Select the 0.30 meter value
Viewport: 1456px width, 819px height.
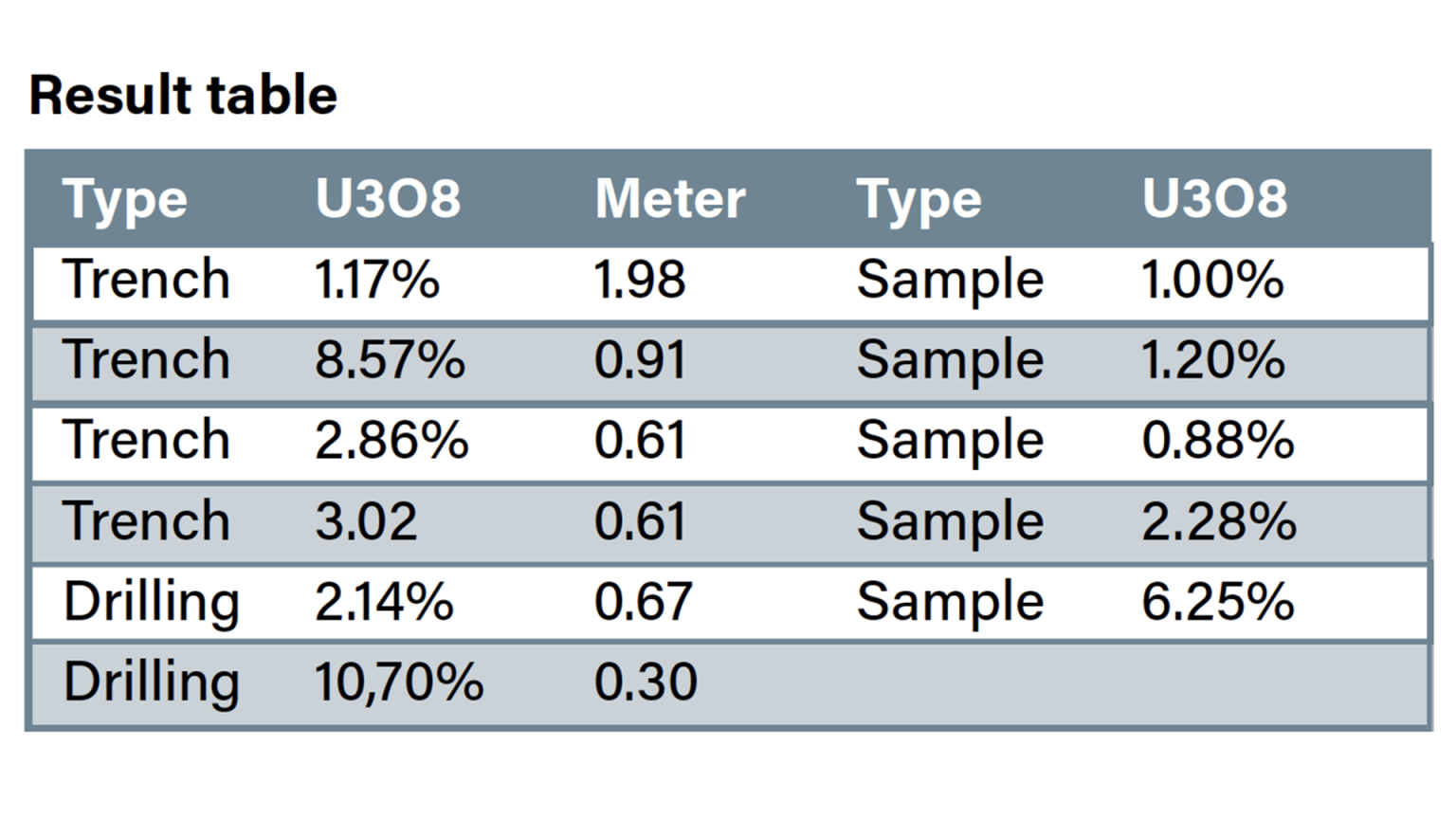(x=646, y=682)
